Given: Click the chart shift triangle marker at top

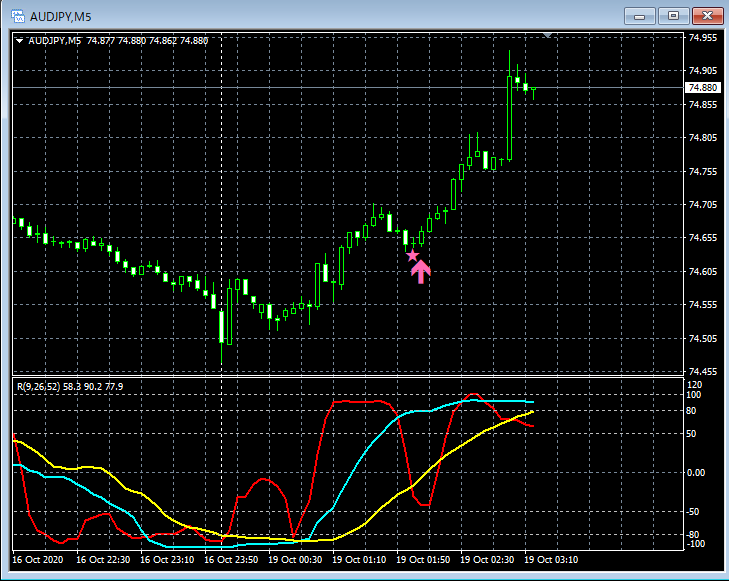Looking at the screenshot, I should click(547, 35).
